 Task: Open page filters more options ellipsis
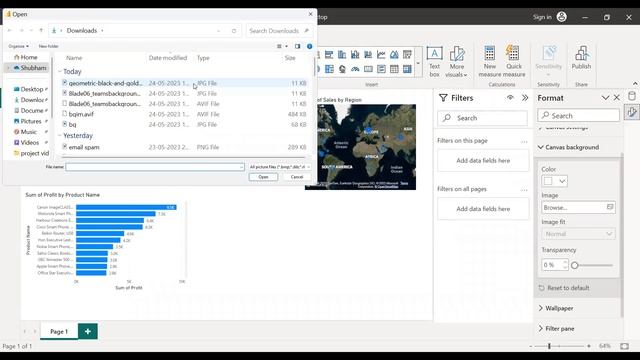click(524, 141)
